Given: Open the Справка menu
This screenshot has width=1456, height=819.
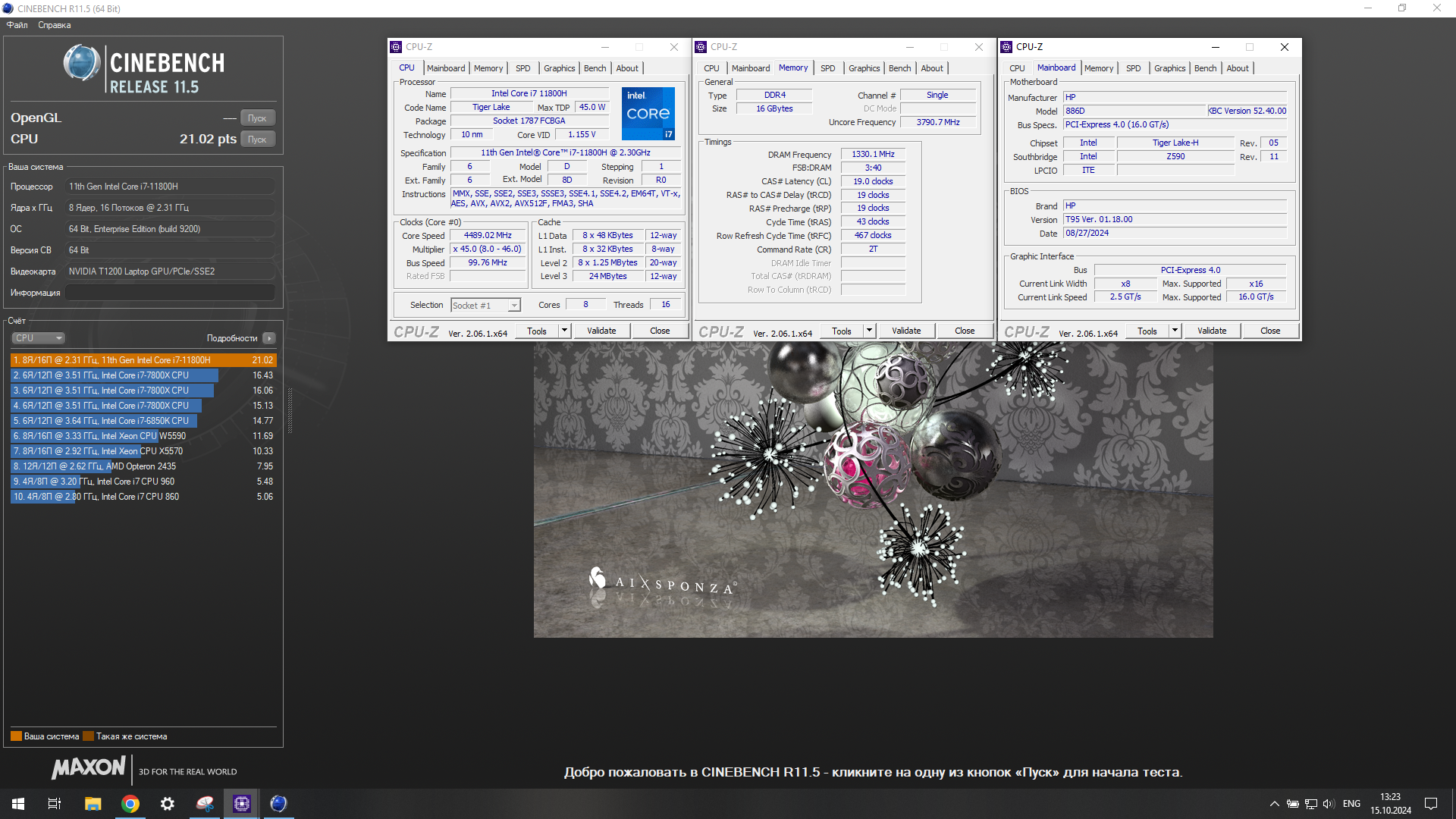Looking at the screenshot, I should (x=55, y=25).
